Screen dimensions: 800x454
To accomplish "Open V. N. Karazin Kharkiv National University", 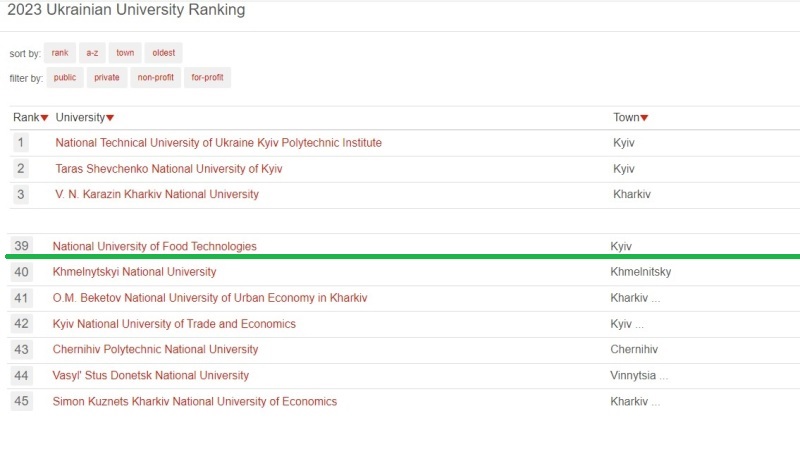I will (157, 194).
